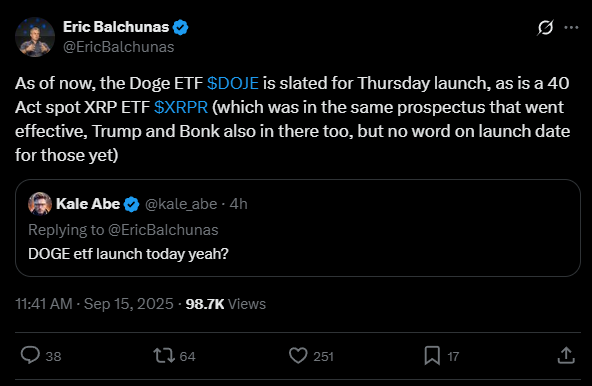Click Eric Balchunas's blue verified badge
Image resolution: width=592 pixels, height=386 pixels.
point(180,27)
